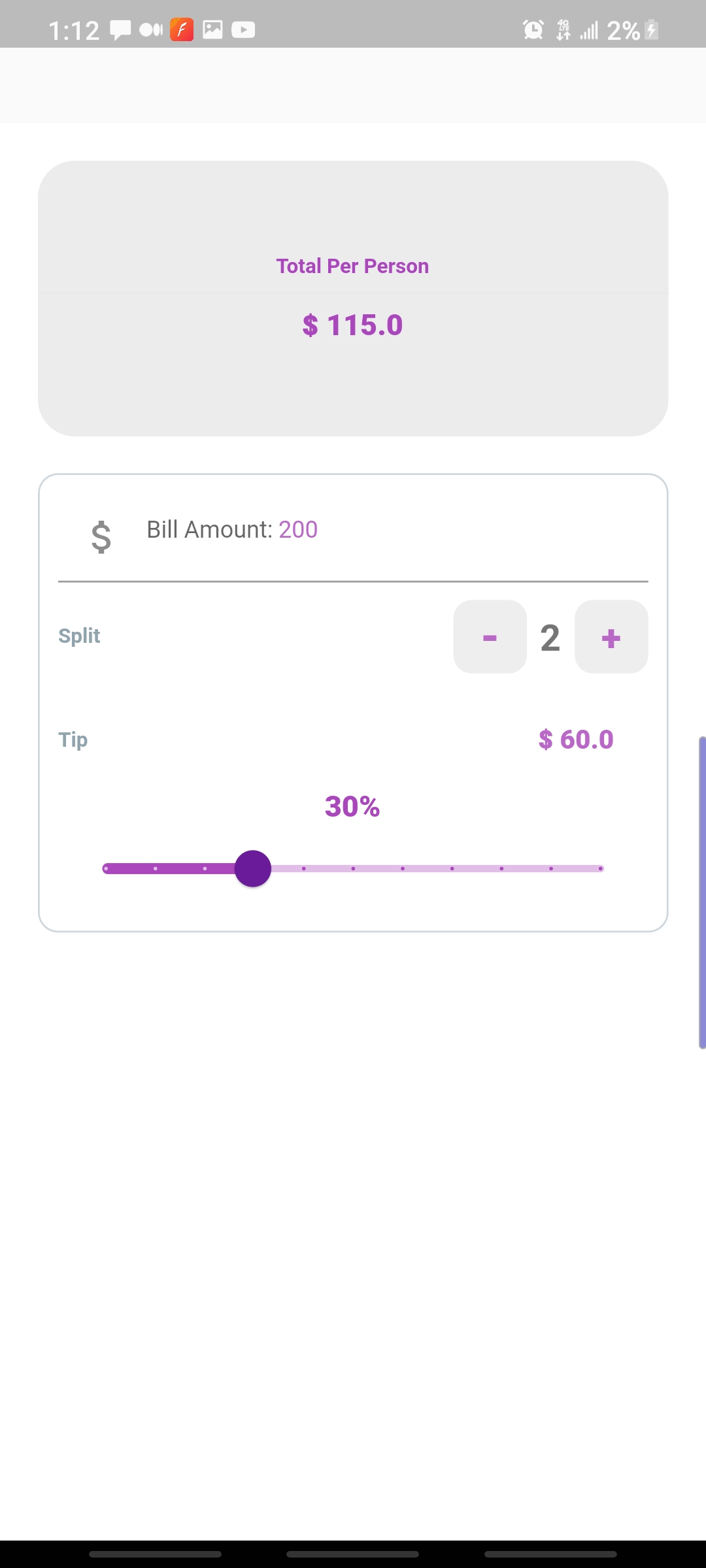The height and width of the screenshot is (1568, 706).
Task: Click the gallery image icon in status bar
Action: tap(212, 29)
